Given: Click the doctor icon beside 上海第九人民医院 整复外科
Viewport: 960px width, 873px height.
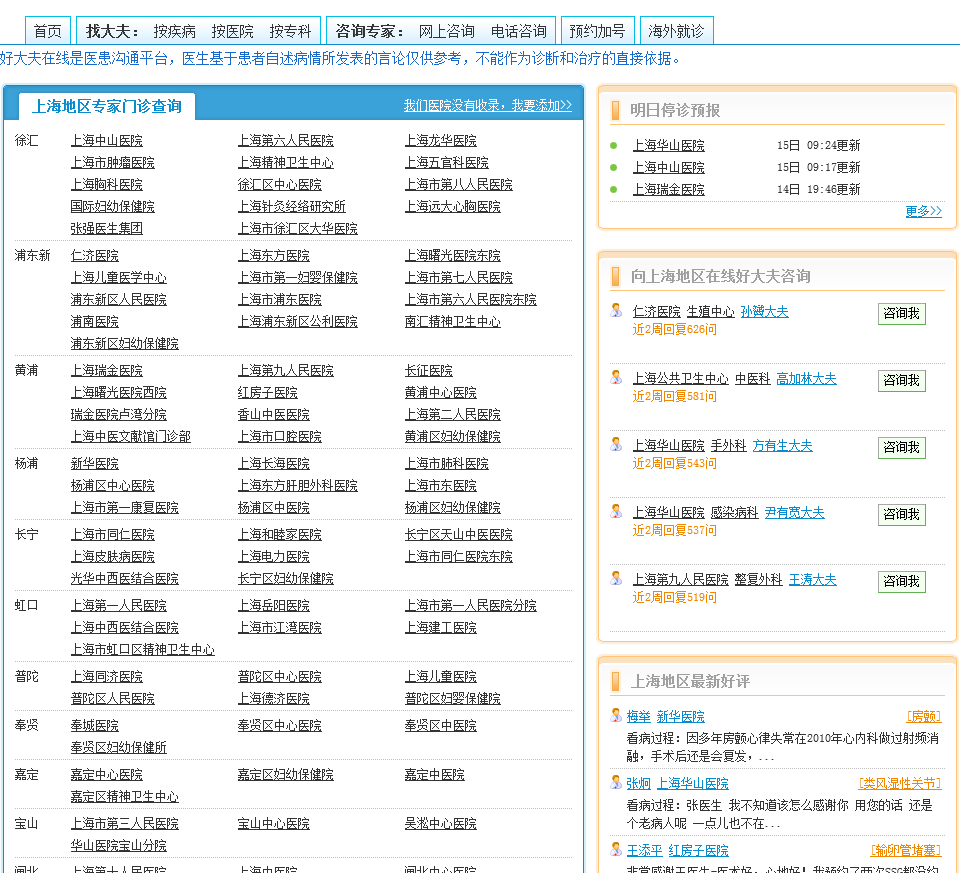Looking at the screenshot, I should [617, 579].
